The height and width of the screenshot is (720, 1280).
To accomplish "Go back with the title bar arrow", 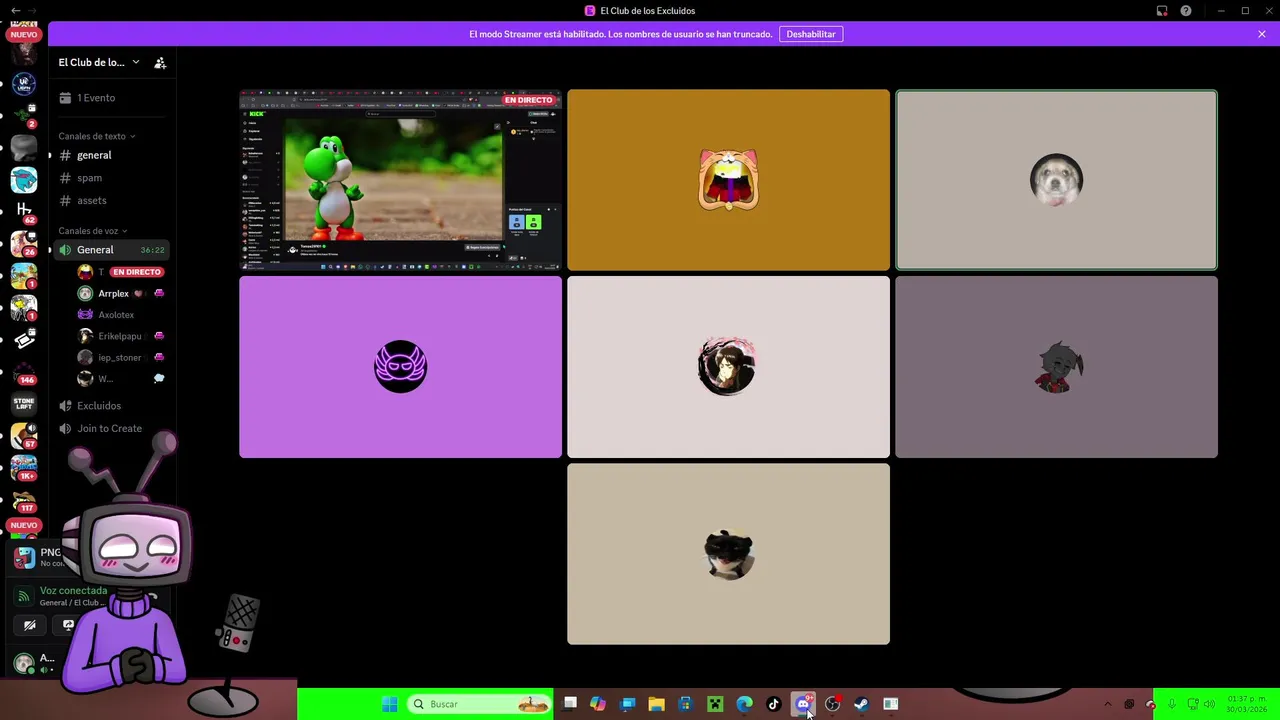I will point(15,11).
